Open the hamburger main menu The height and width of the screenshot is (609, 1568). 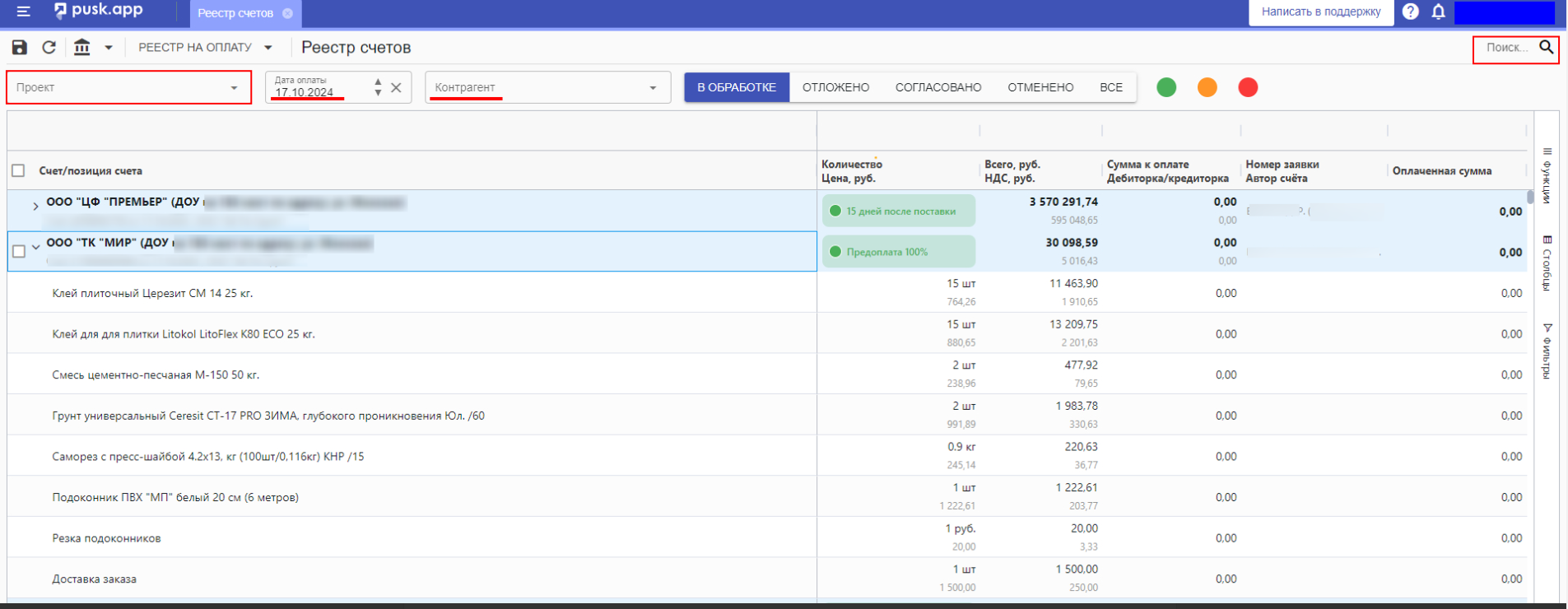tap(23, 12)
